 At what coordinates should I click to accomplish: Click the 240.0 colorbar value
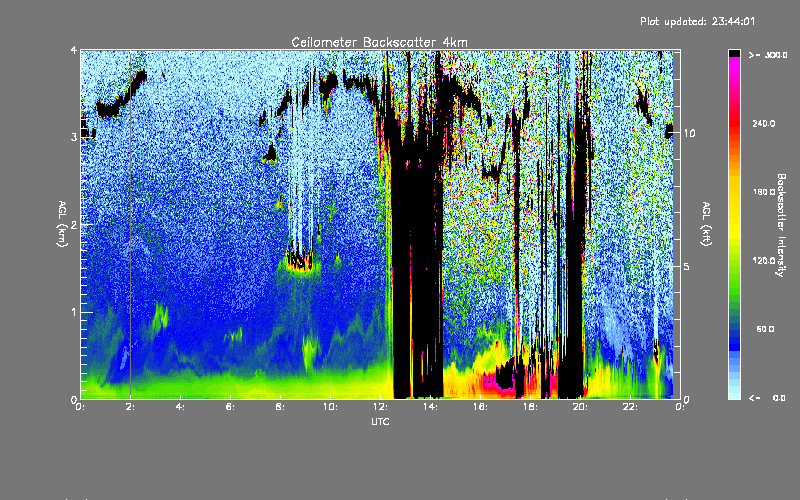pyautogui.click(x=764, y=123)
